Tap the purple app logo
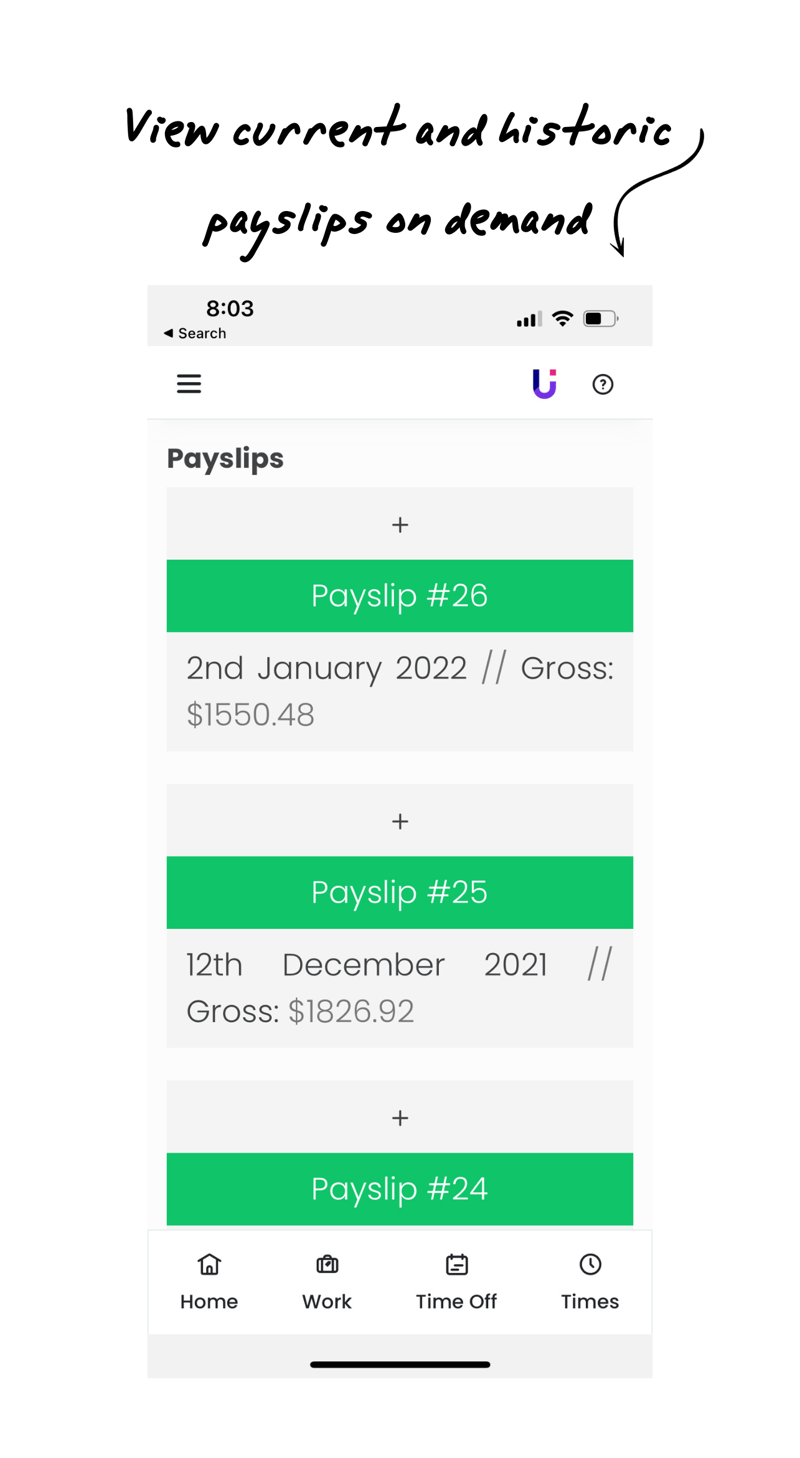This screenshot has width=800, height=1458. coord(544,383)
